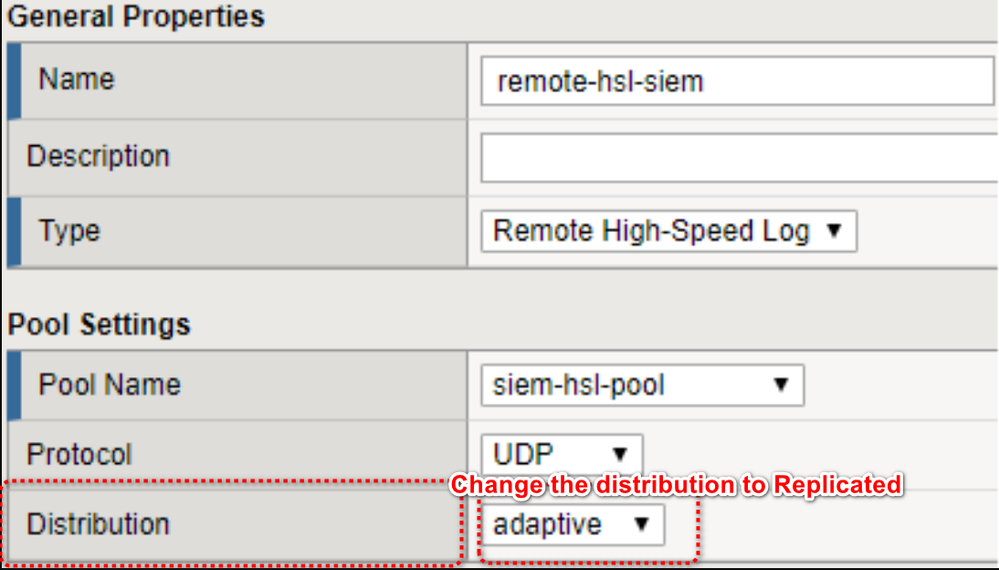
Task: Click the Pool Name row label
Action: pos(110,385)
